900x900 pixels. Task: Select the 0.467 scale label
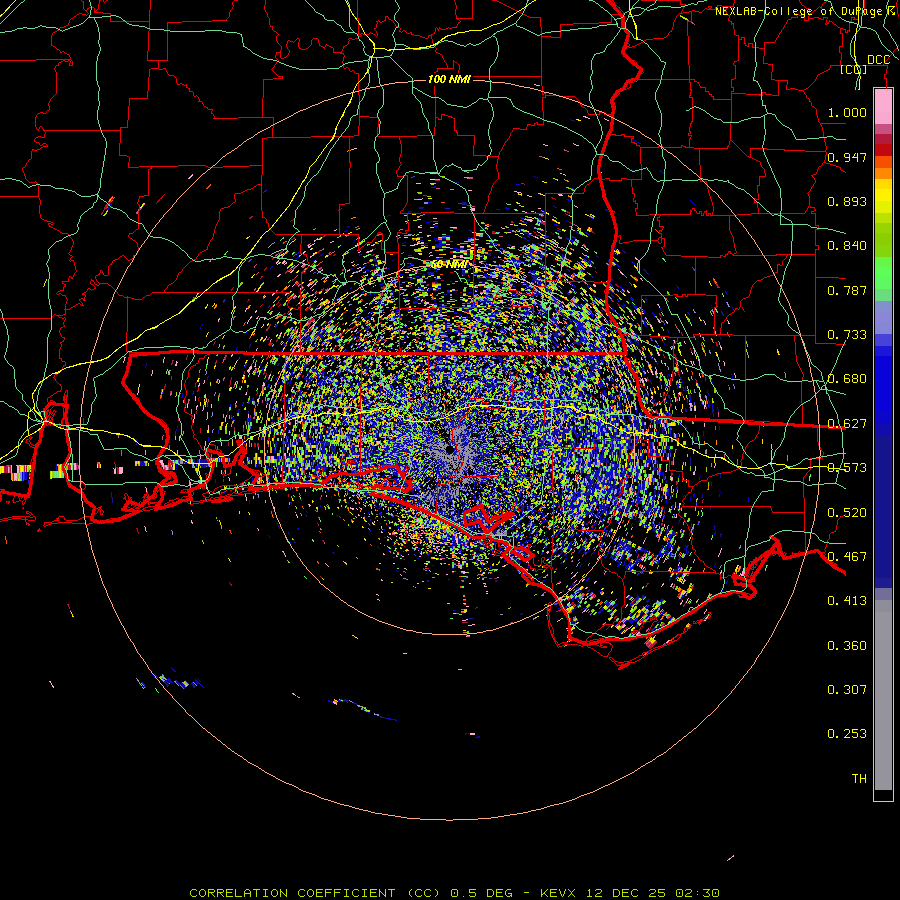(x=847, y=557)
